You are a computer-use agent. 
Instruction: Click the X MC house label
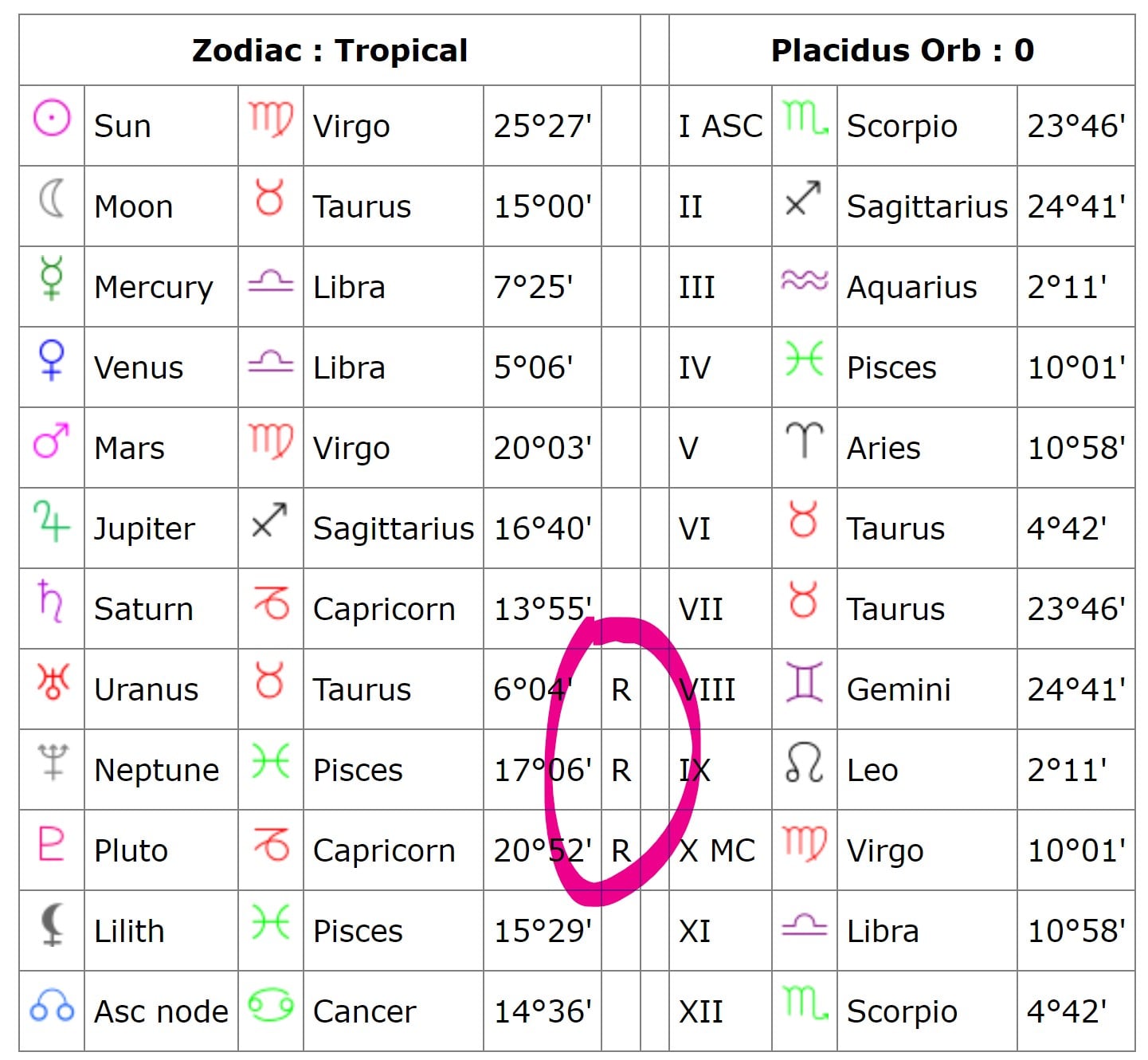pyautogui.click(x=717, y=851)
